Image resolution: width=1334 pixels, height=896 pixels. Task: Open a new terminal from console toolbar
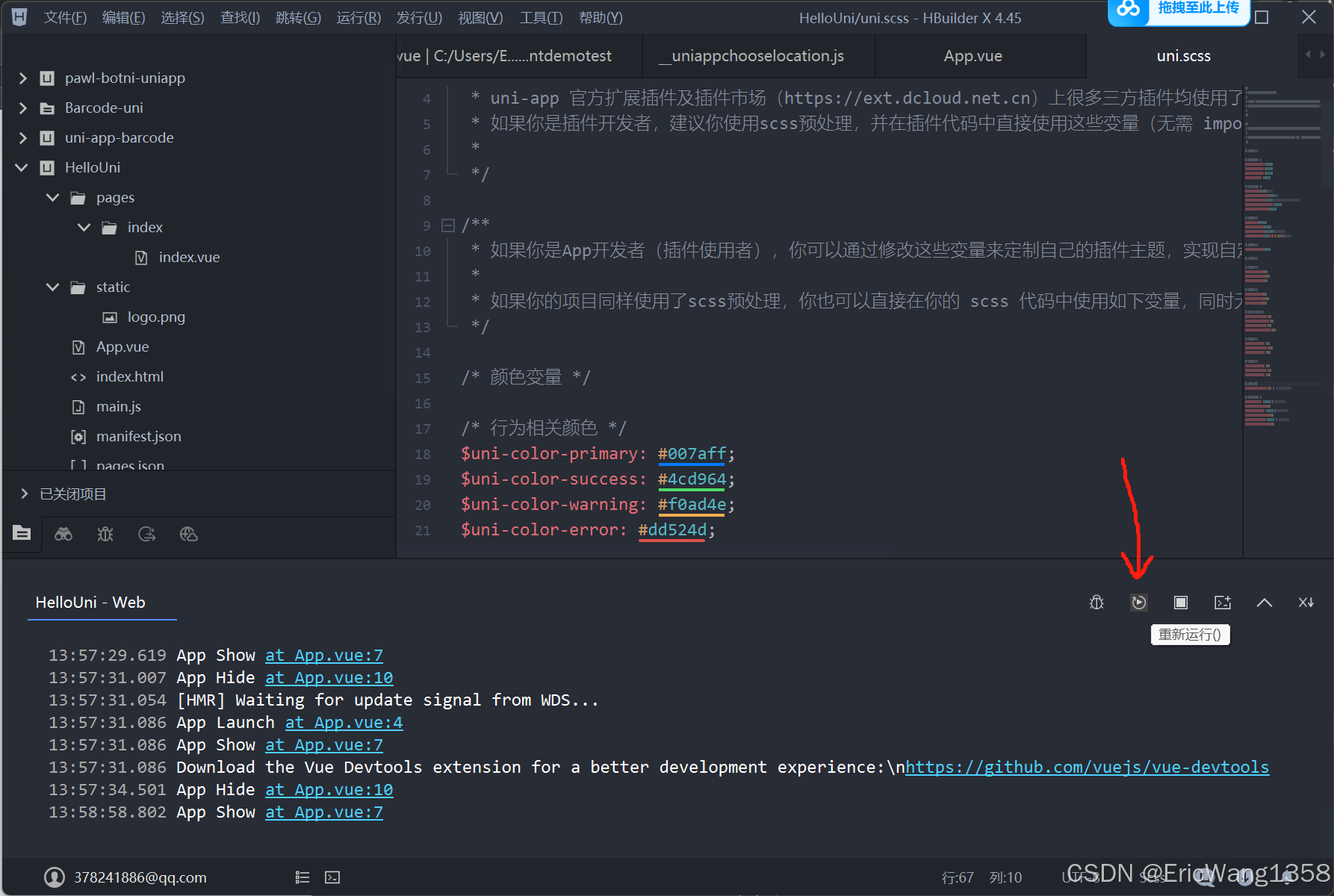click(x=1222, y=603)
